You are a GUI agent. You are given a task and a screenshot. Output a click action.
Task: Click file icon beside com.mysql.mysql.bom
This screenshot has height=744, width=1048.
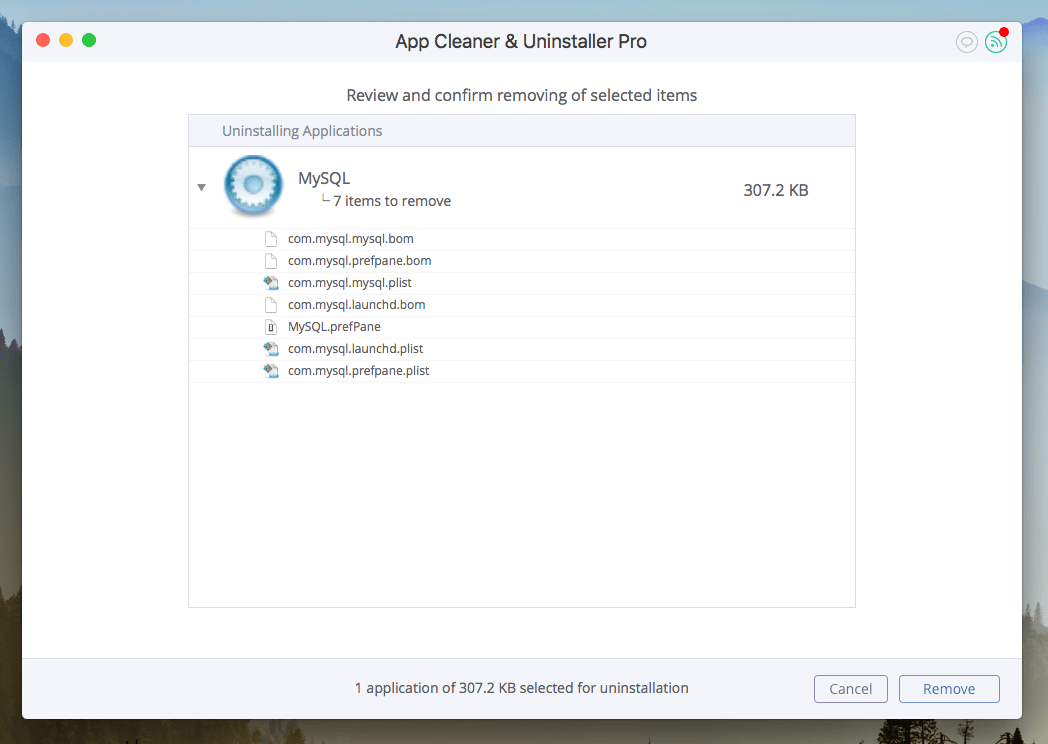click(x=271, y=239)
